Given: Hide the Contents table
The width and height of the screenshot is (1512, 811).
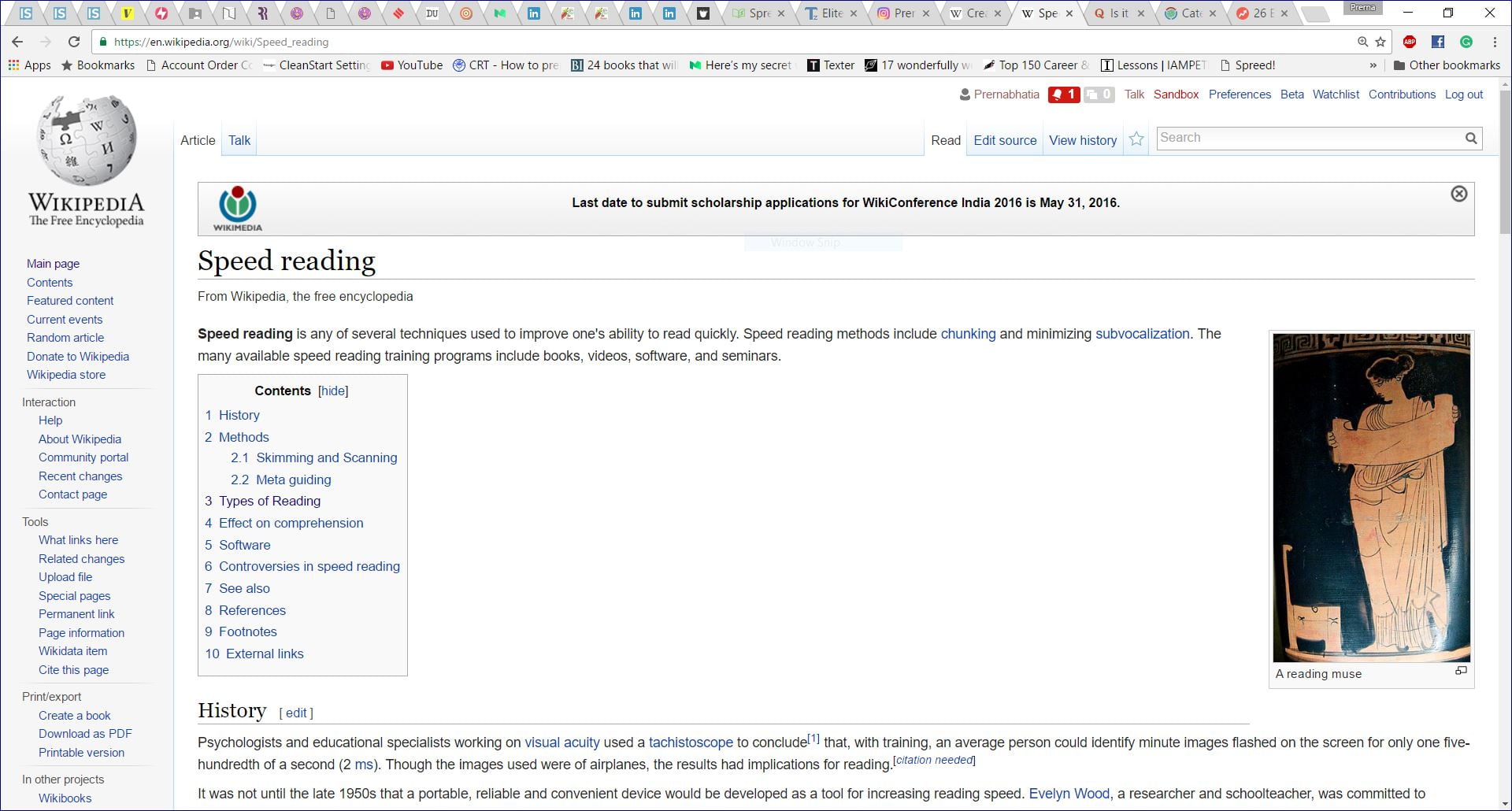Looking at the screenshot, I should click(x=332, y=391).
